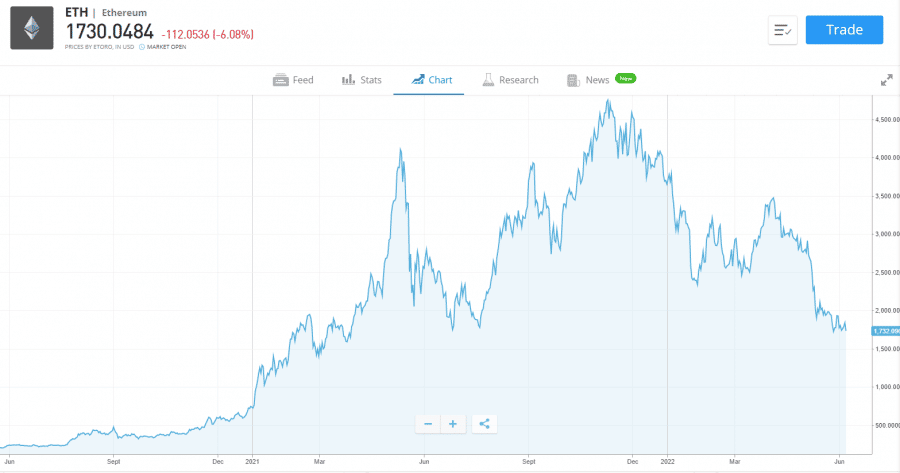Open the News tab
900x473 pixels.
pyautogui.click(x=588, y=80)
